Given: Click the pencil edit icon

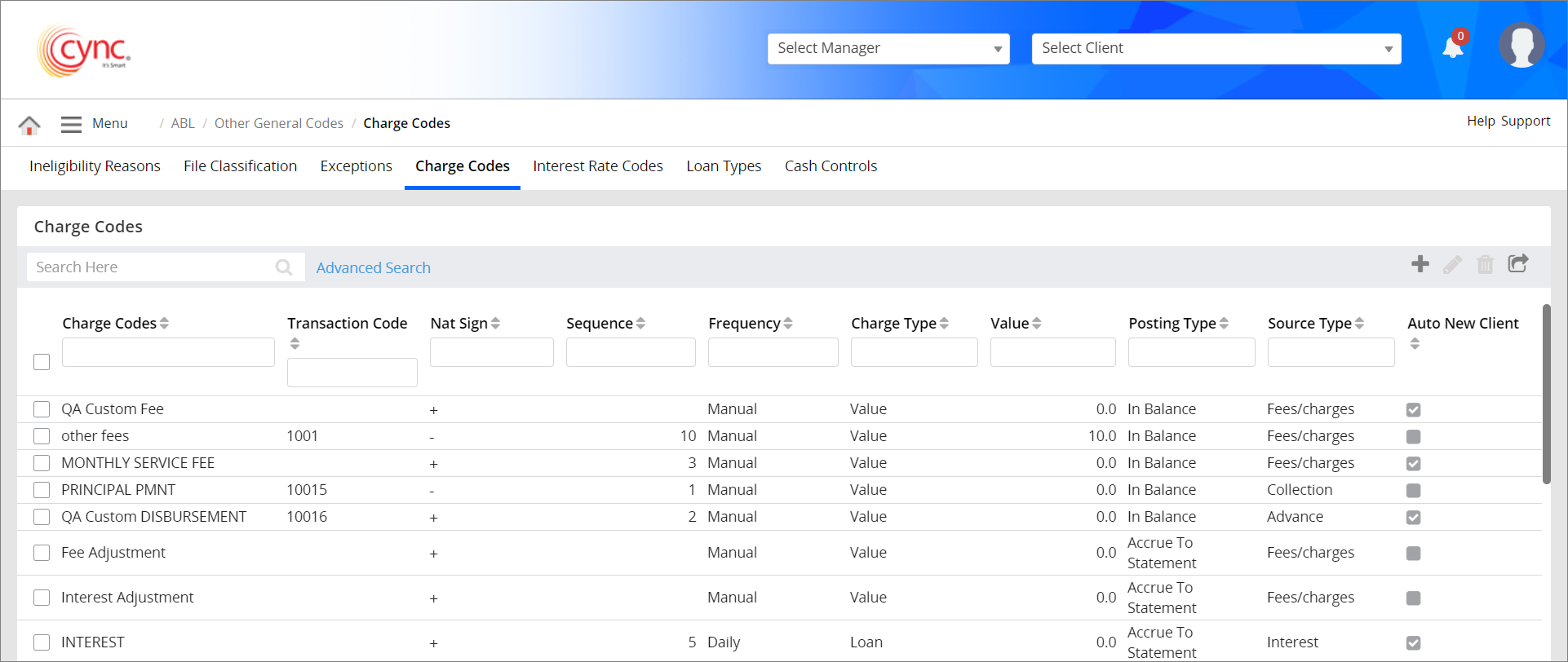Looking at the screenshot, I should click(1452, 265).
